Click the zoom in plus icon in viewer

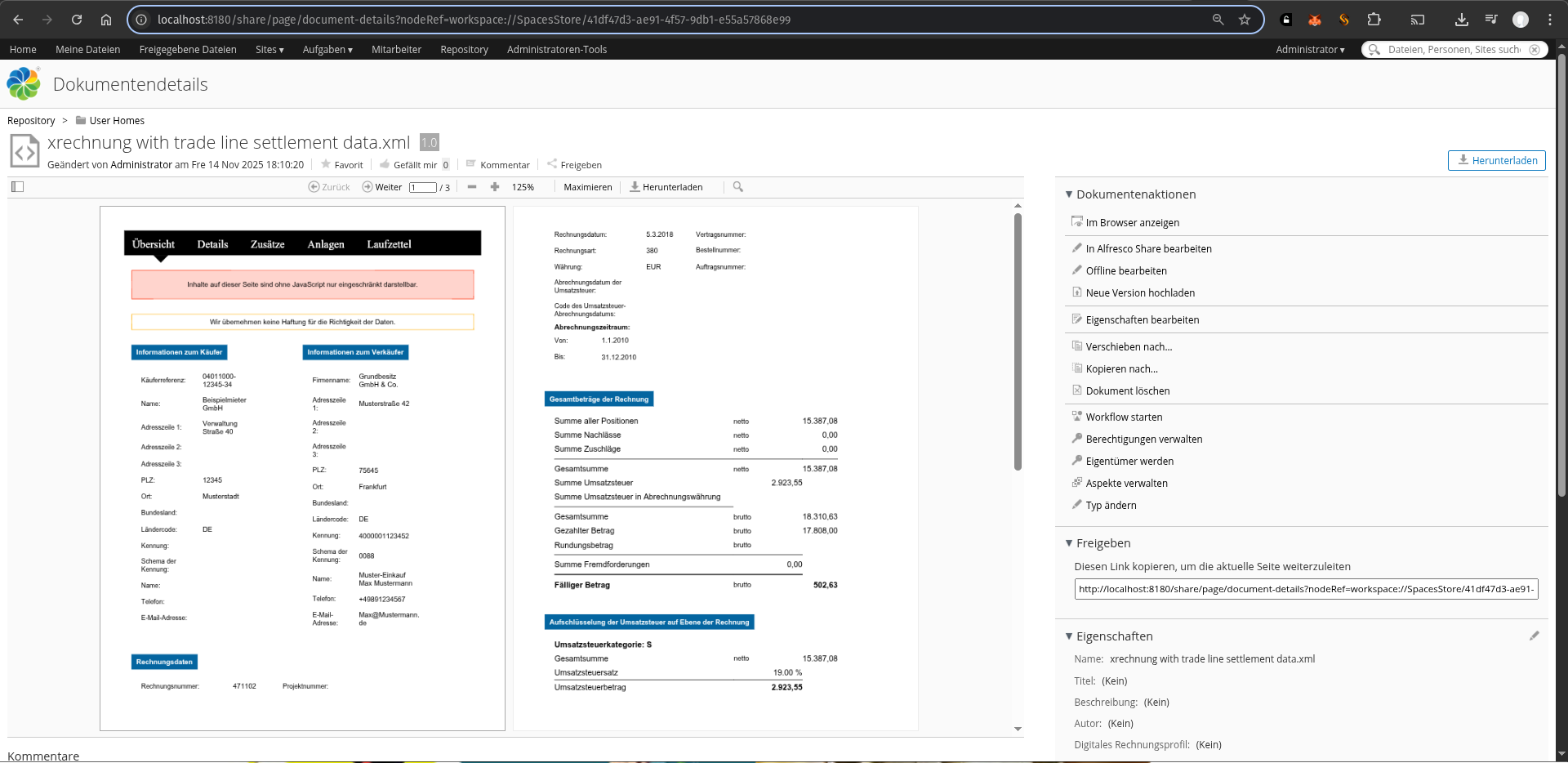495,187
